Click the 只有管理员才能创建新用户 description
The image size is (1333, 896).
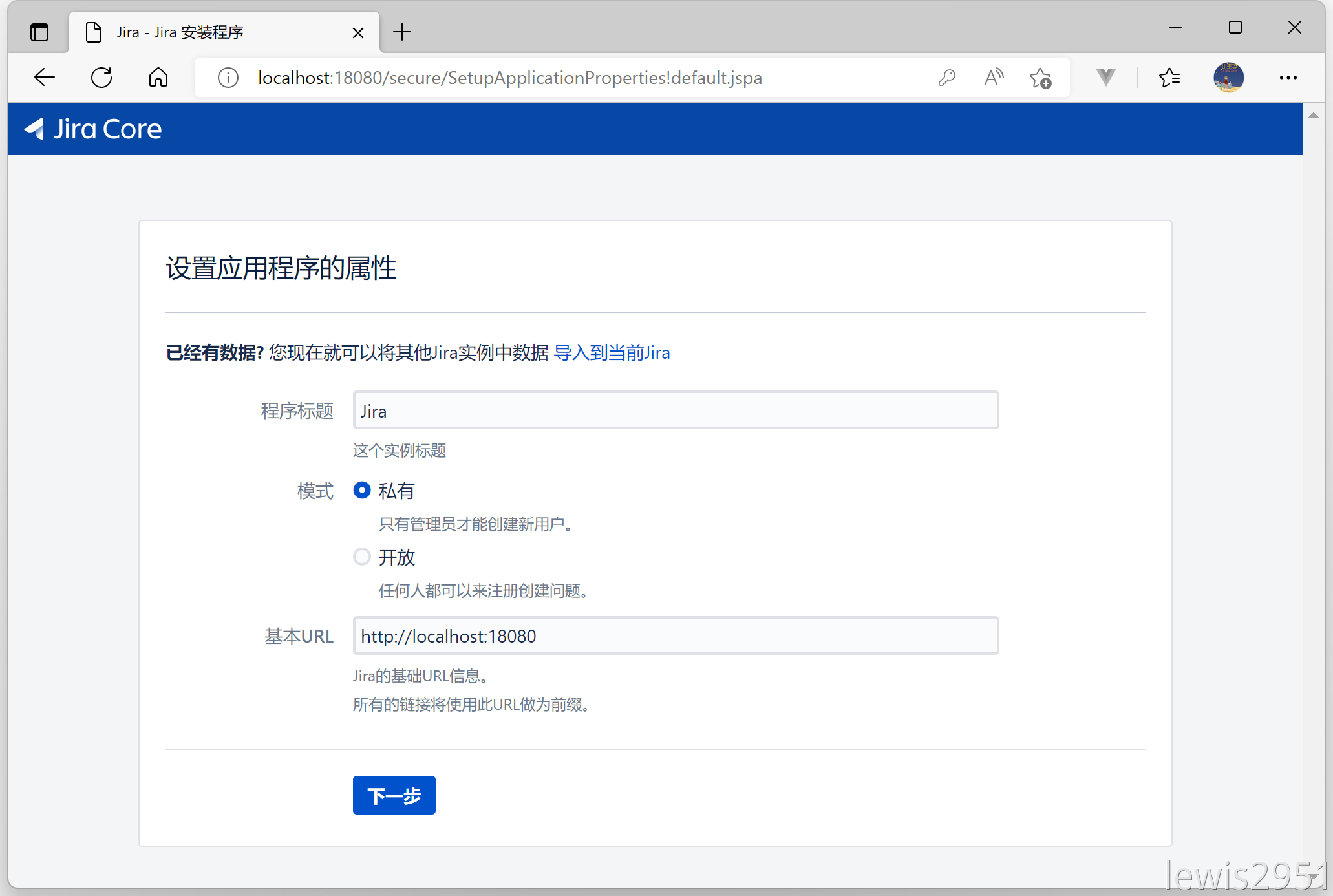pos(476,524)
